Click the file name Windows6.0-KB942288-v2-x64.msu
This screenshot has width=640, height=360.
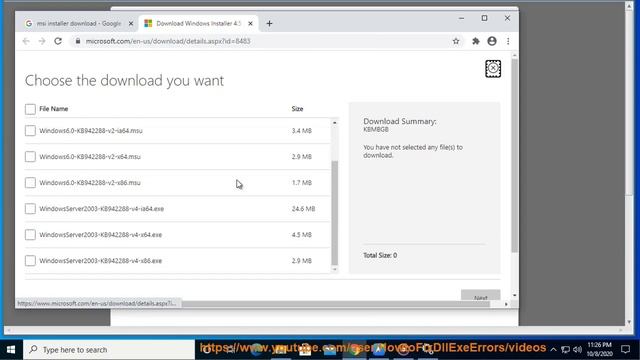90,157
